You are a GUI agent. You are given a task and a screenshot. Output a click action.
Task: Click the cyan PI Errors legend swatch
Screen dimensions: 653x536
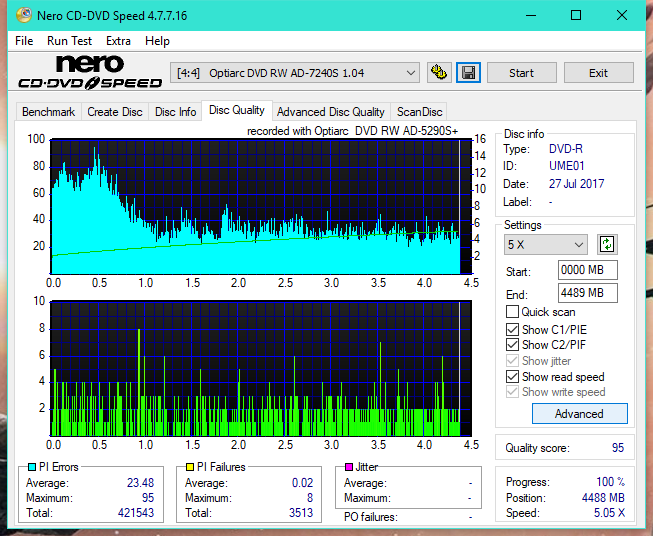[x=32, y=467]
